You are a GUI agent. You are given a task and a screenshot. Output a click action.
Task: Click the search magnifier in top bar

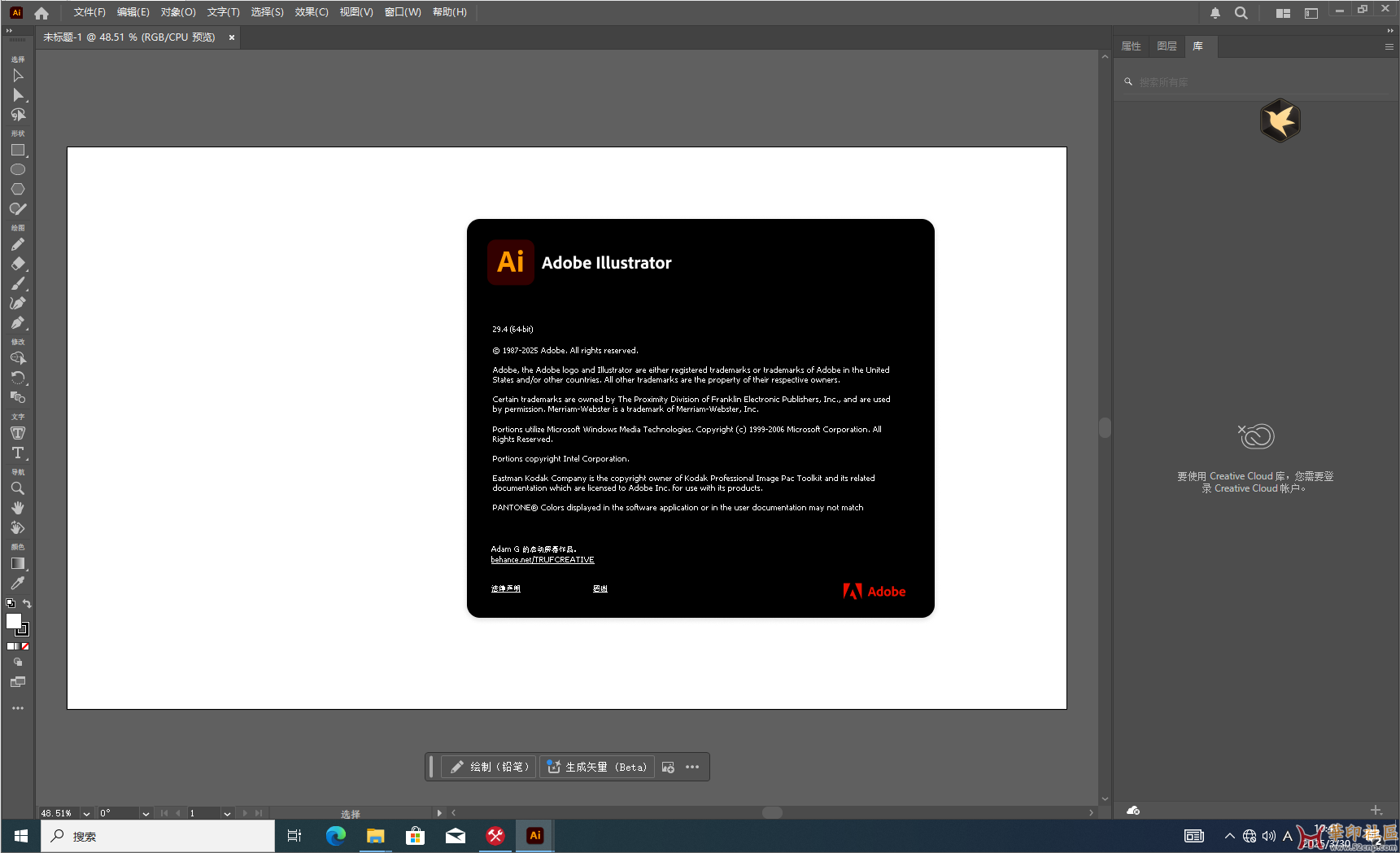pos(1241,13)
